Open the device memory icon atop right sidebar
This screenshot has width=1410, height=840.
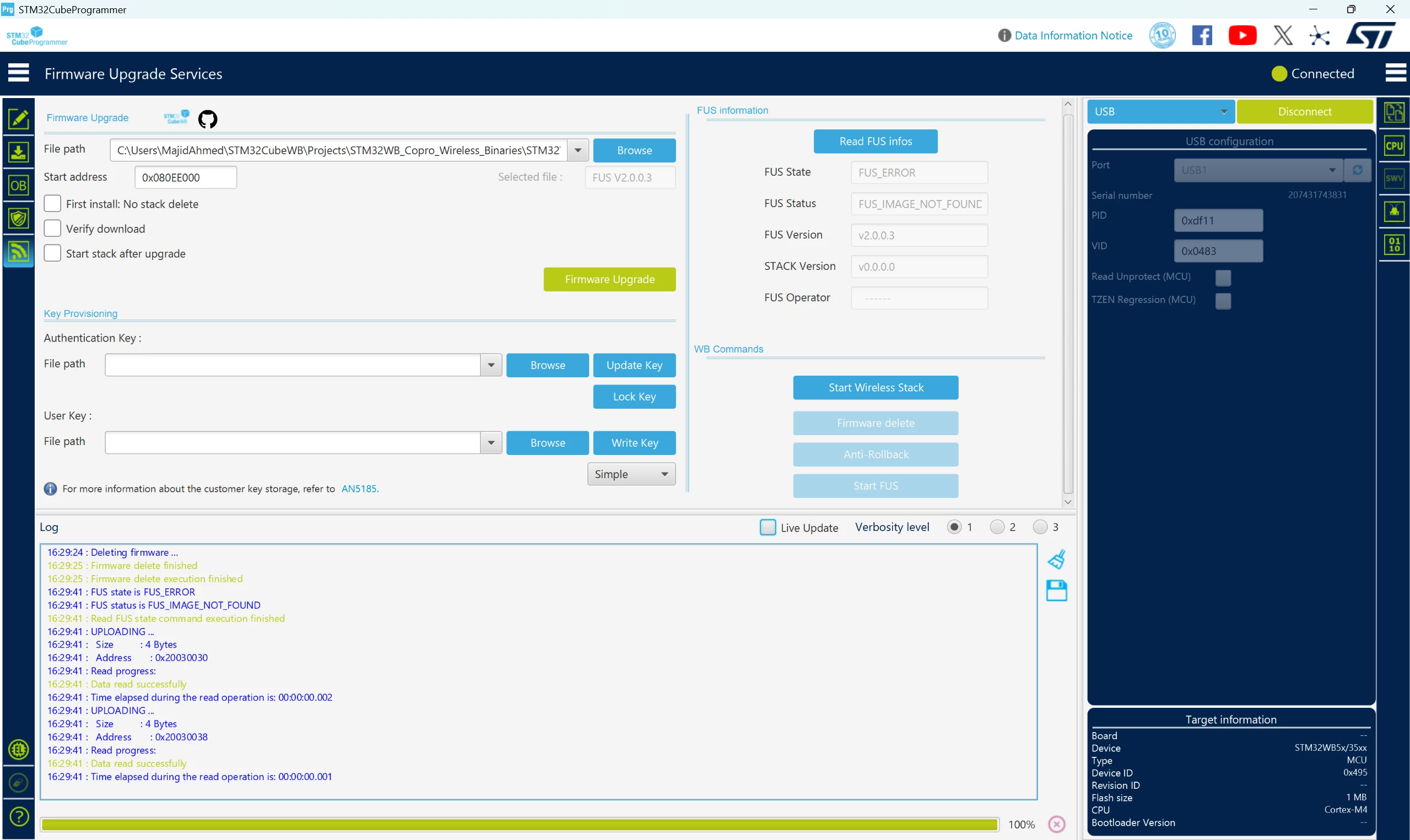coord(1394,112)
